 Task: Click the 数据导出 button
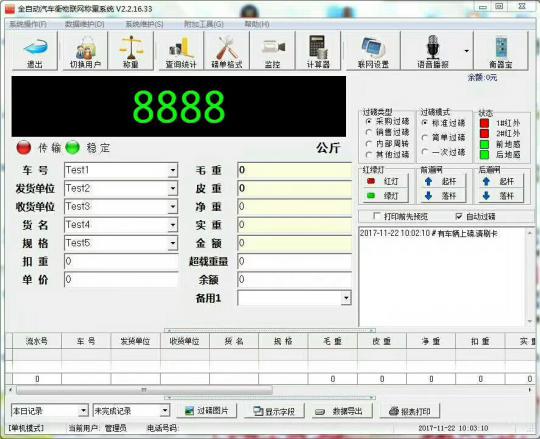[x=342, y=411]
